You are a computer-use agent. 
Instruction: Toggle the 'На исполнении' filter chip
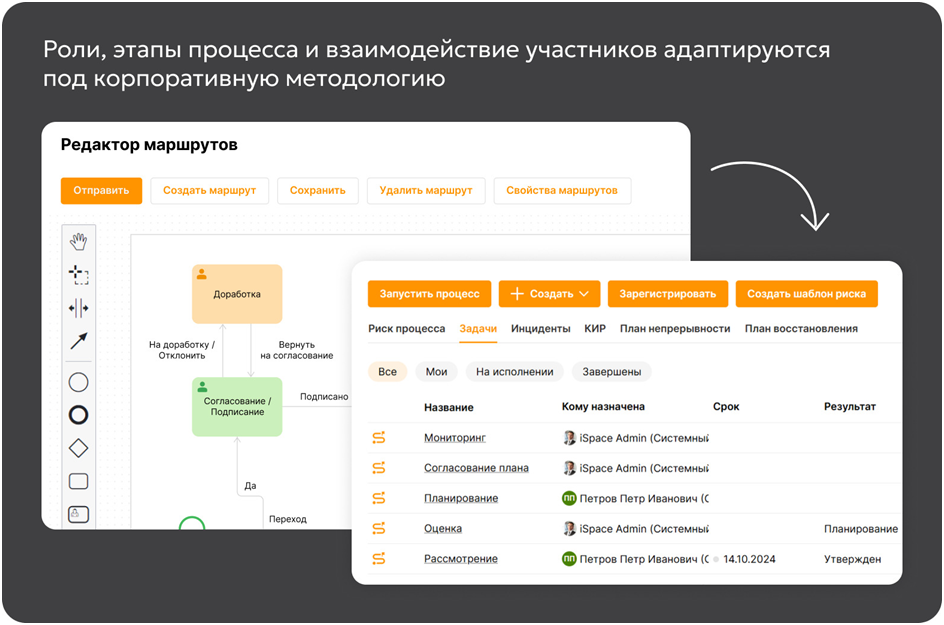point(514,372)
